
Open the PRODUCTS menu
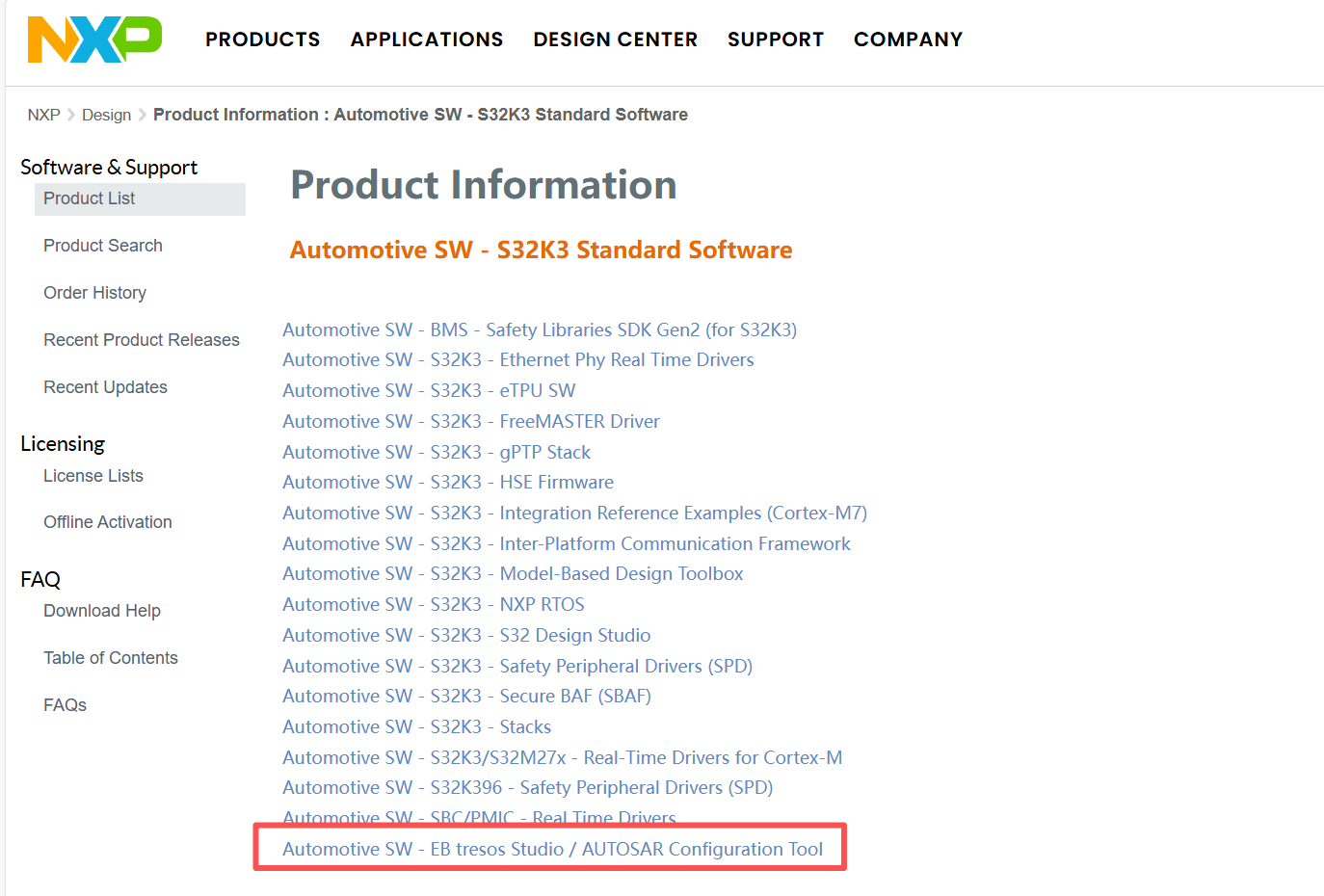(x=262, y=40)
